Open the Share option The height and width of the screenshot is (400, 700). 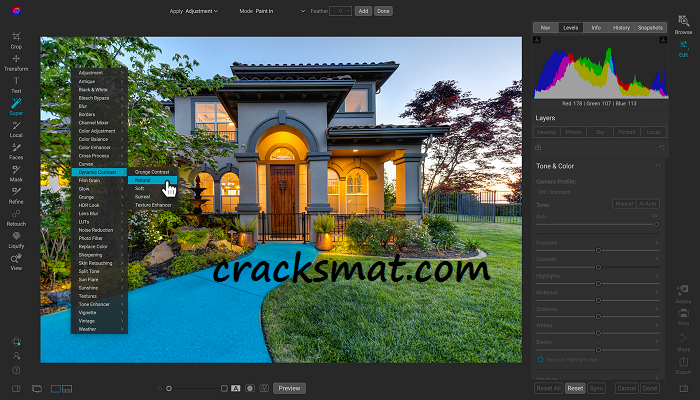pos(683,342)
